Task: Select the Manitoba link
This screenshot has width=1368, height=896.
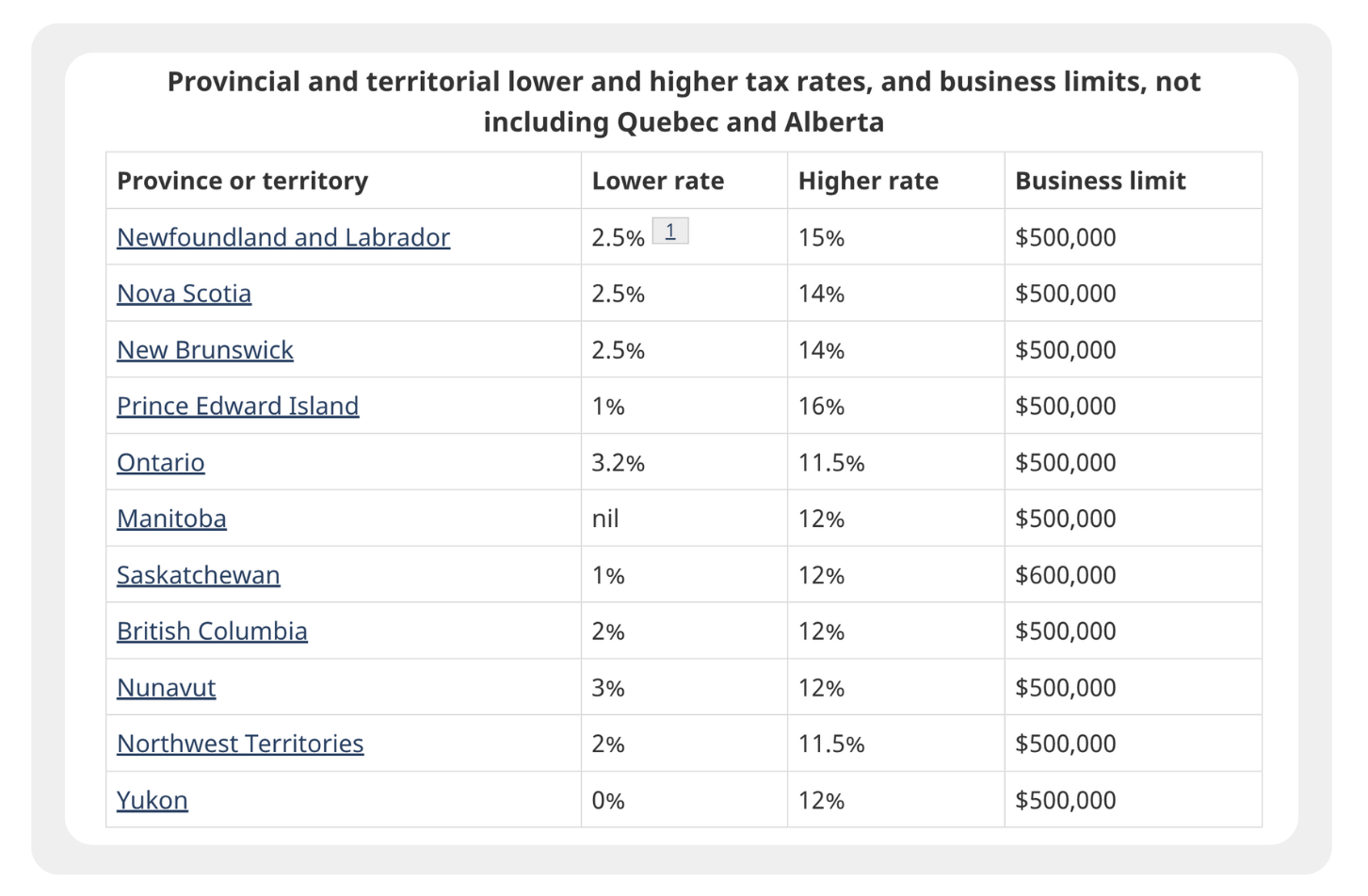Action: coord(171,519)
